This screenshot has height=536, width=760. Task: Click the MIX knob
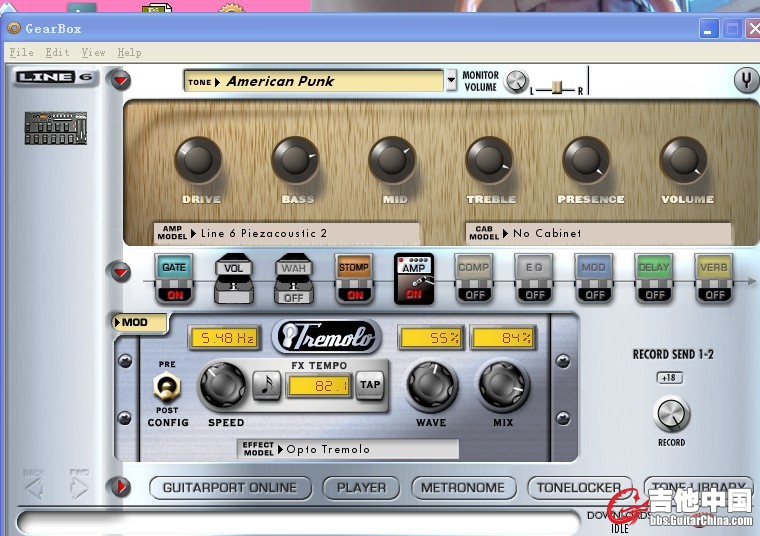click(x=504, y=386)
